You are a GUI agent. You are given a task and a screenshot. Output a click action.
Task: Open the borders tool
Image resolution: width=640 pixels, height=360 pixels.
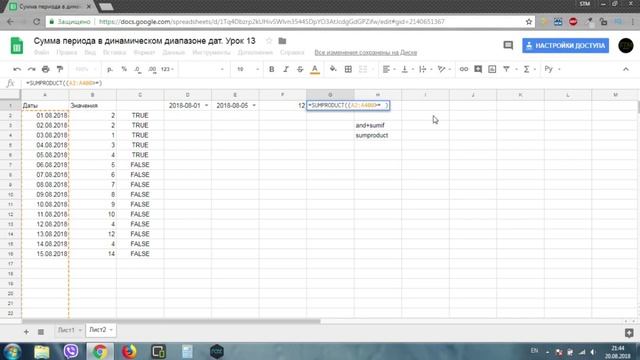point(348,69)
